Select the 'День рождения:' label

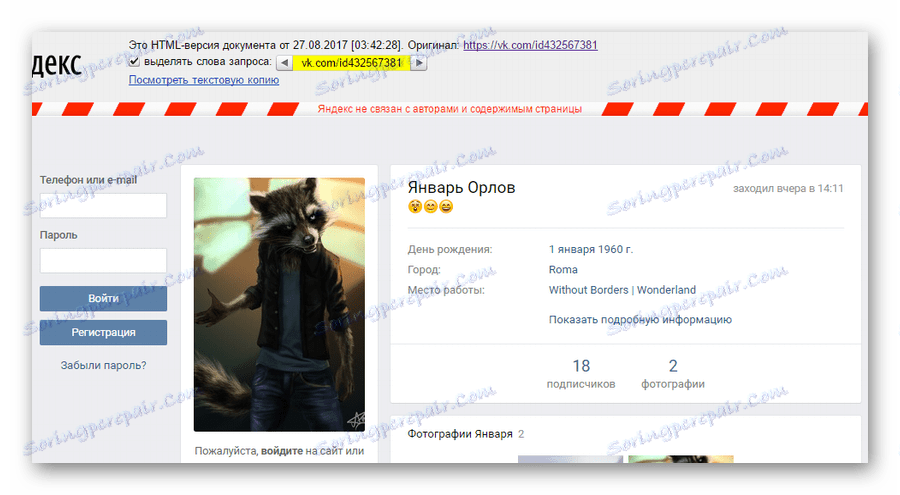450,249
